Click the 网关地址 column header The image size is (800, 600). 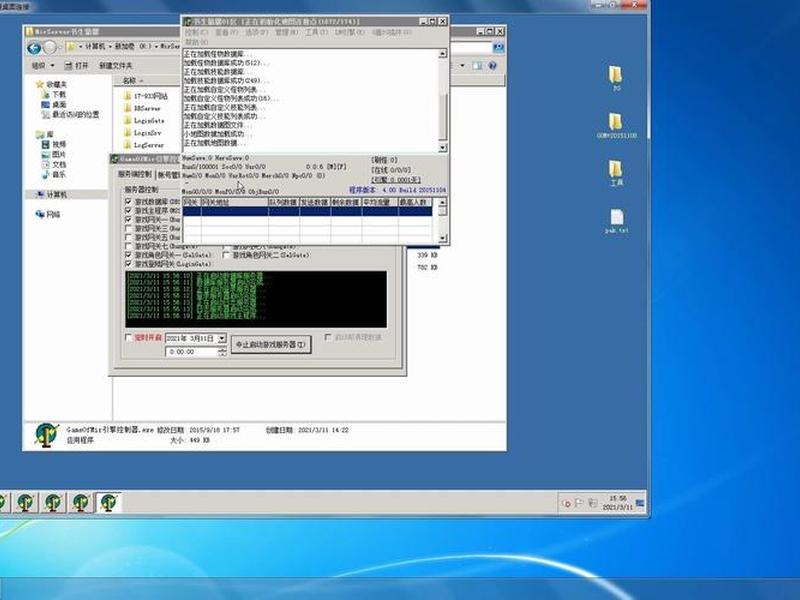[x=235, y=203]
